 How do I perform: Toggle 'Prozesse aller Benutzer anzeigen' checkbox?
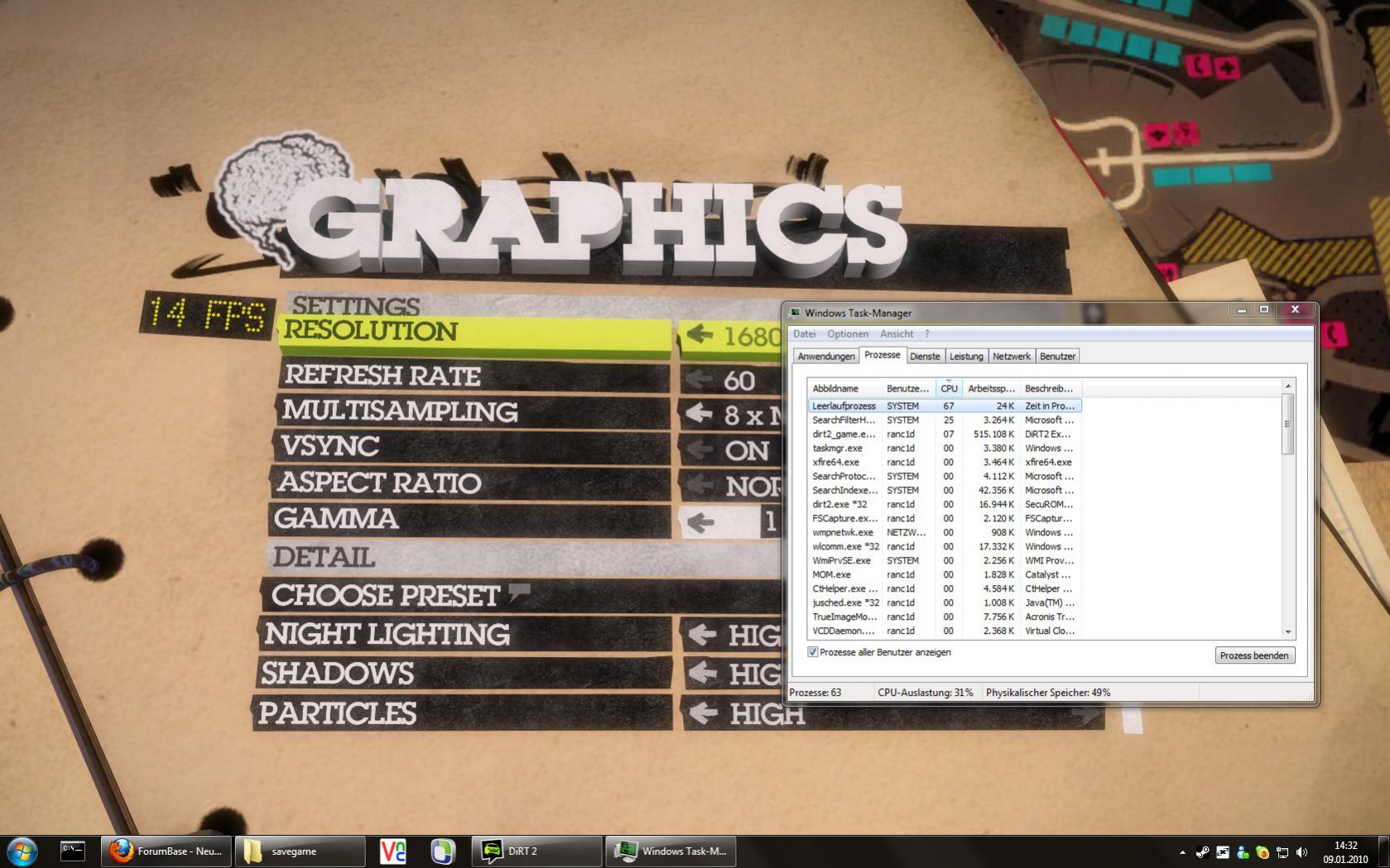tap(813, 652)
